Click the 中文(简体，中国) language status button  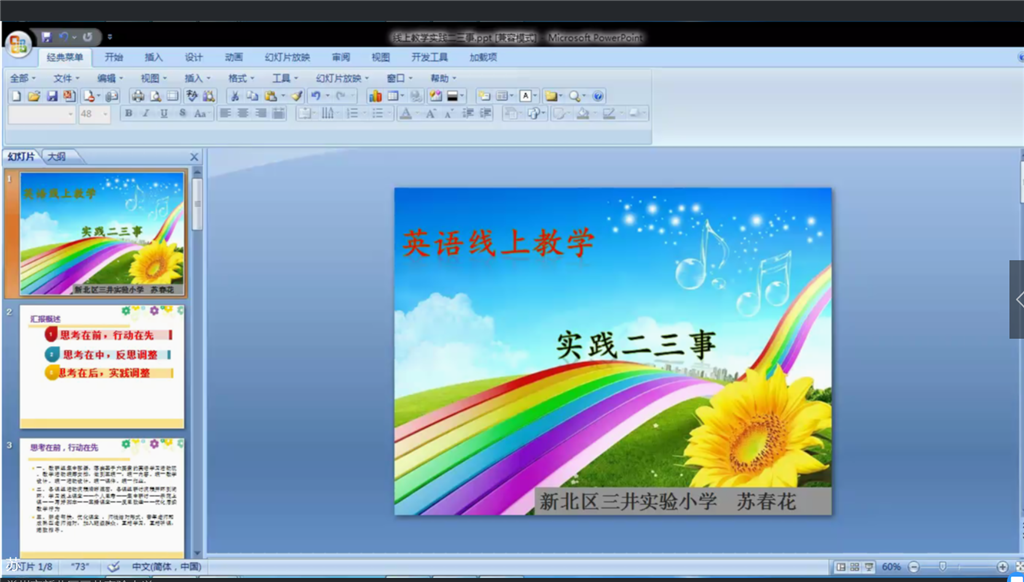[x=167, y=566]
